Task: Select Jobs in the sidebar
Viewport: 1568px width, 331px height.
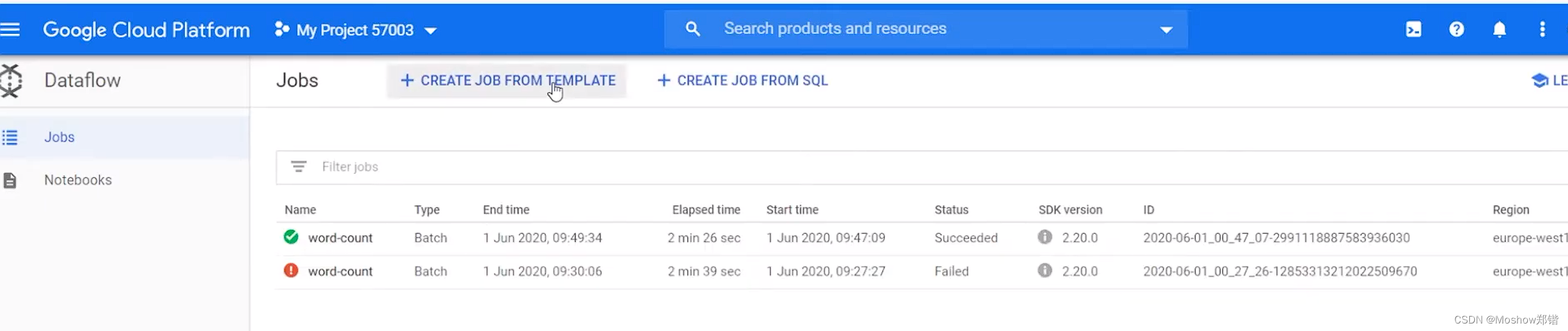Action: 59,137
